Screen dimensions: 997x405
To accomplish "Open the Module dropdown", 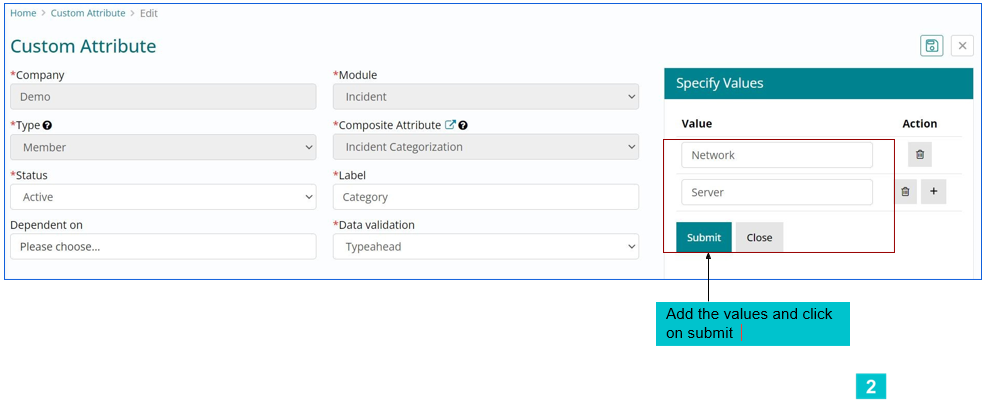I will click(x=486, y=97).
